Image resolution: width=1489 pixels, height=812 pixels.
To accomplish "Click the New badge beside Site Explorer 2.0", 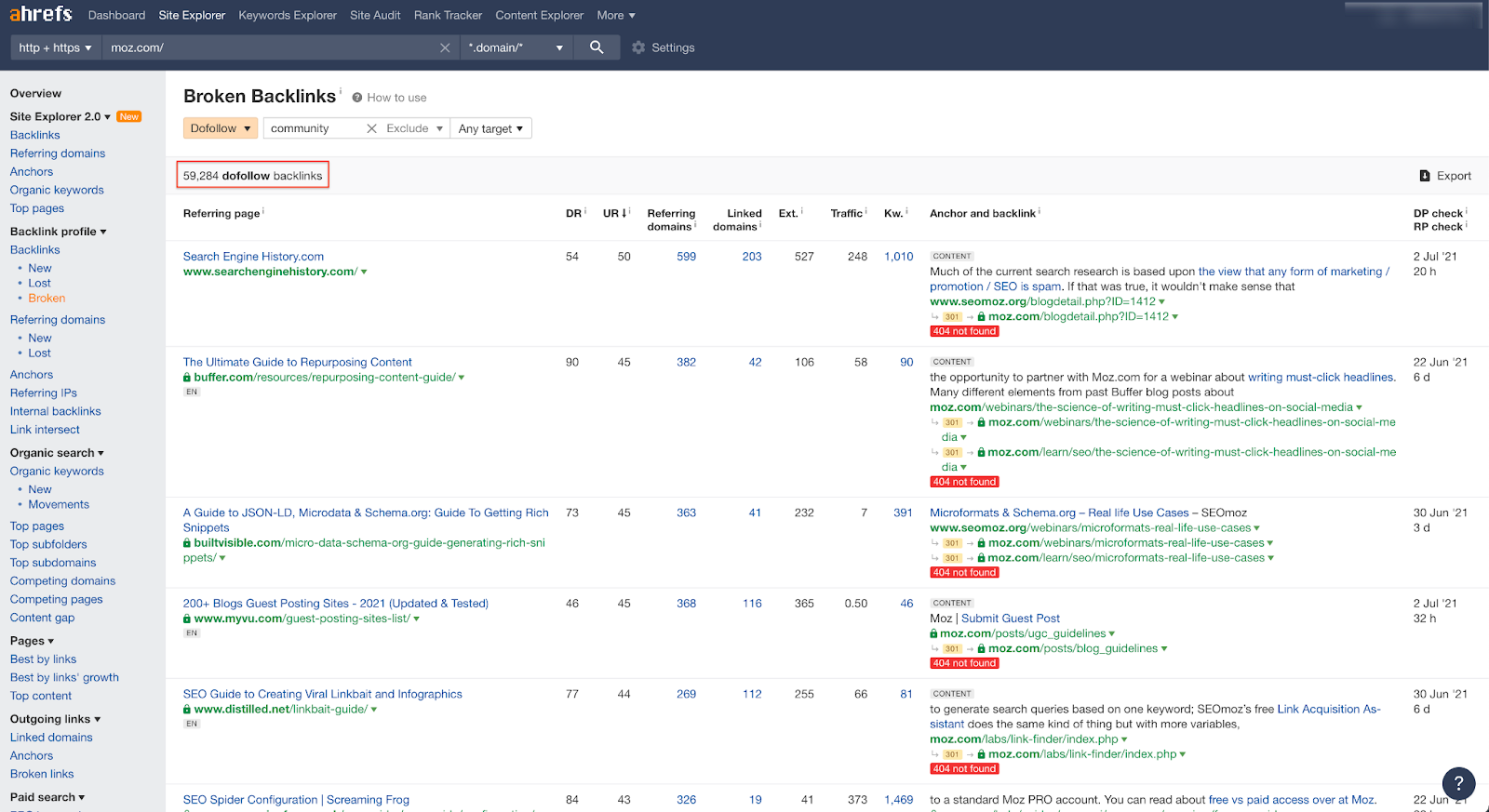I will (129, 116).
